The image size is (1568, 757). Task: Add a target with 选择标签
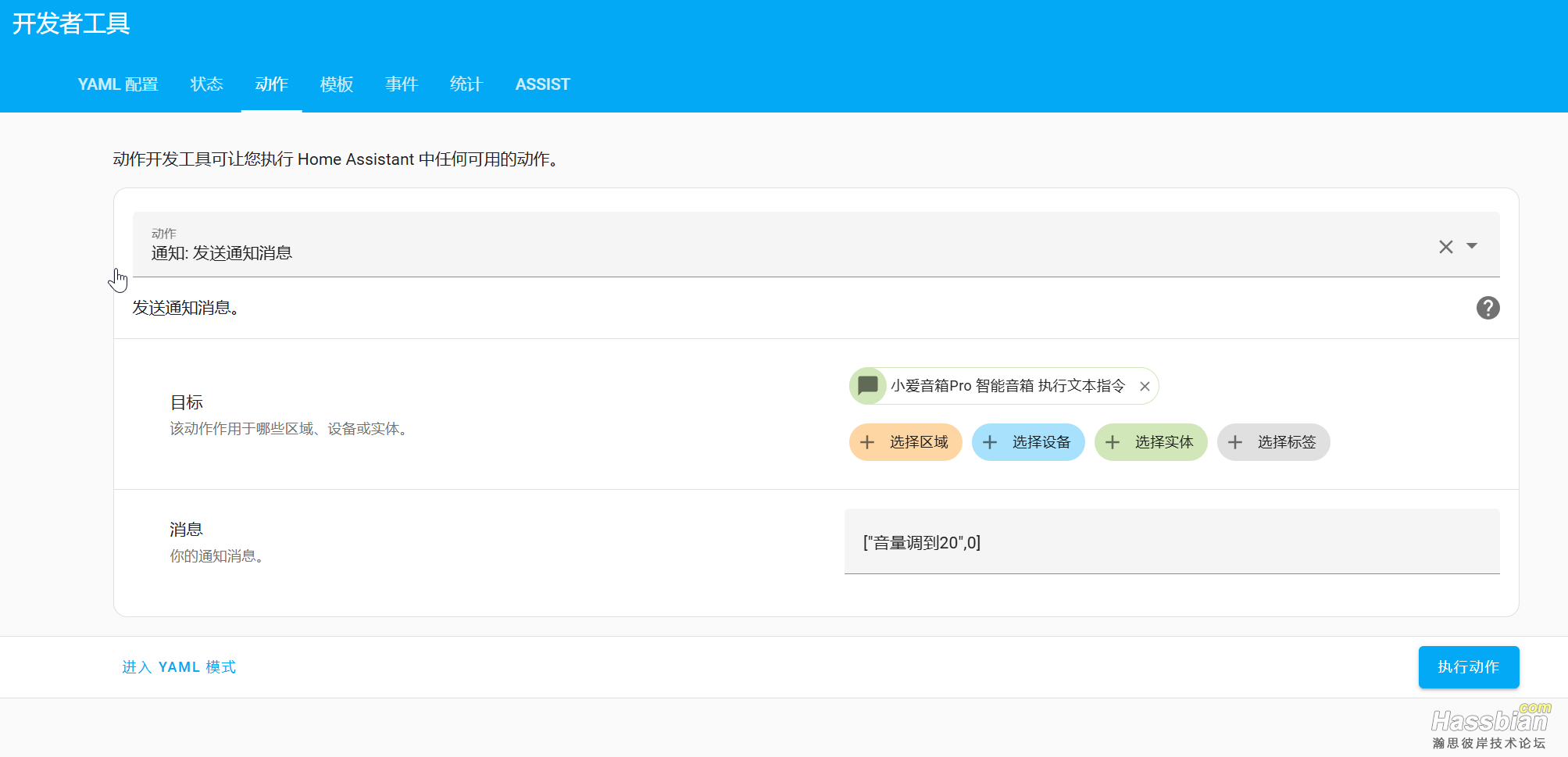(x=1273, y=442)
